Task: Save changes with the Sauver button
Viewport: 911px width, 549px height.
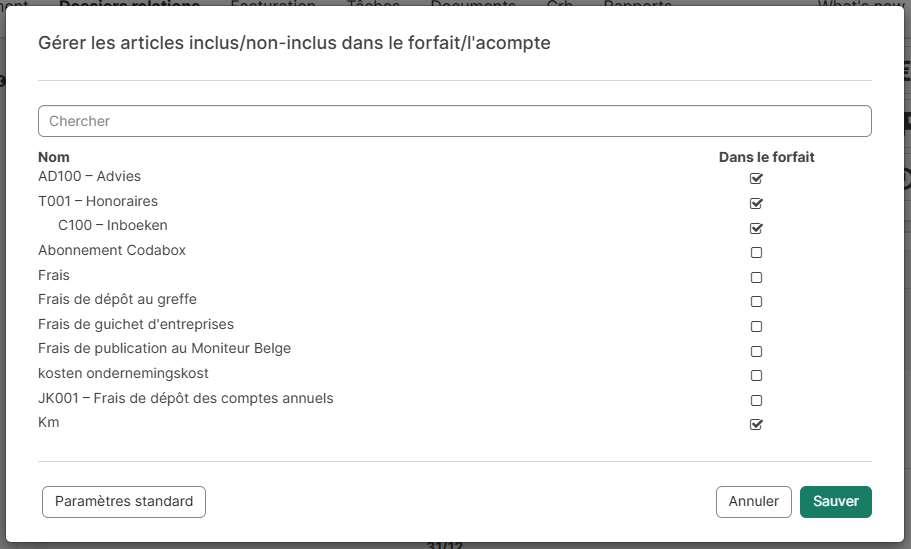Action: pyautogui.click(x=835, y=501)
